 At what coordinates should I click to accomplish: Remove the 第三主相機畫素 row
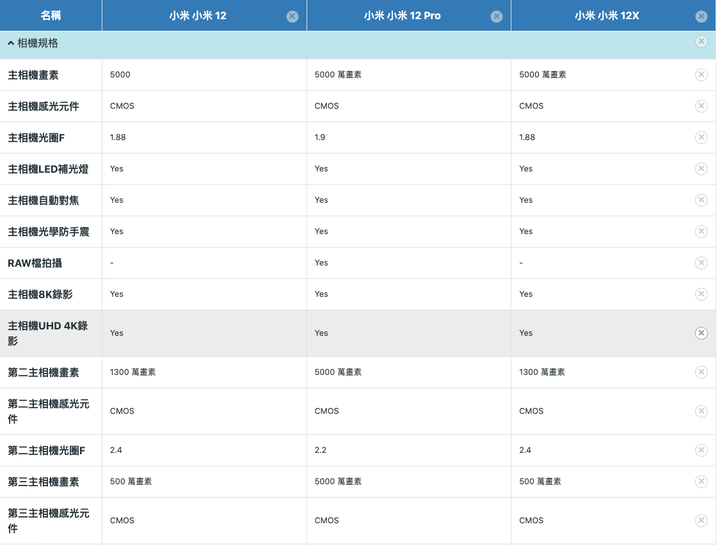click(x=701, y=481)
